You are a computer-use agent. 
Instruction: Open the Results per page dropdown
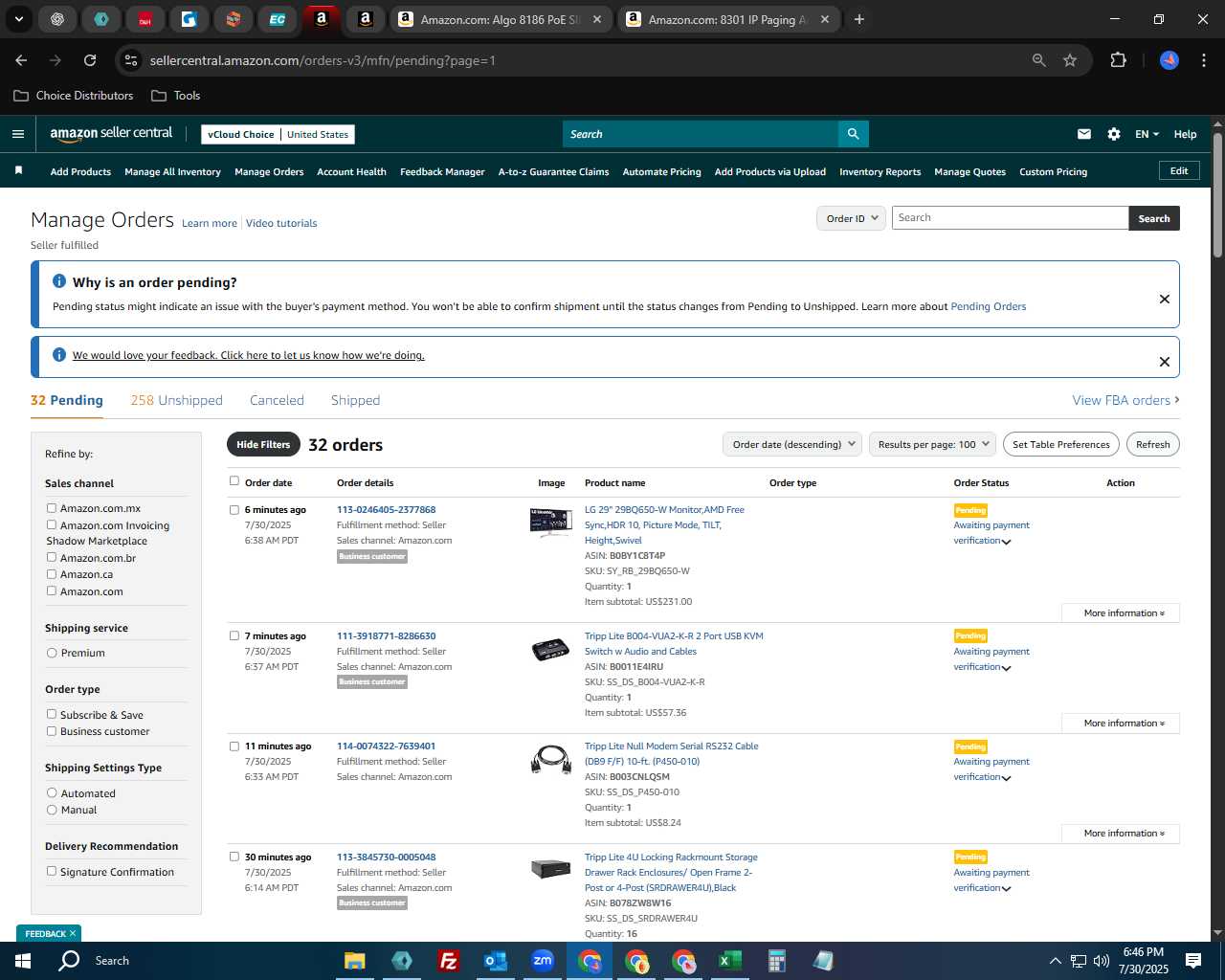coord(932,444)
